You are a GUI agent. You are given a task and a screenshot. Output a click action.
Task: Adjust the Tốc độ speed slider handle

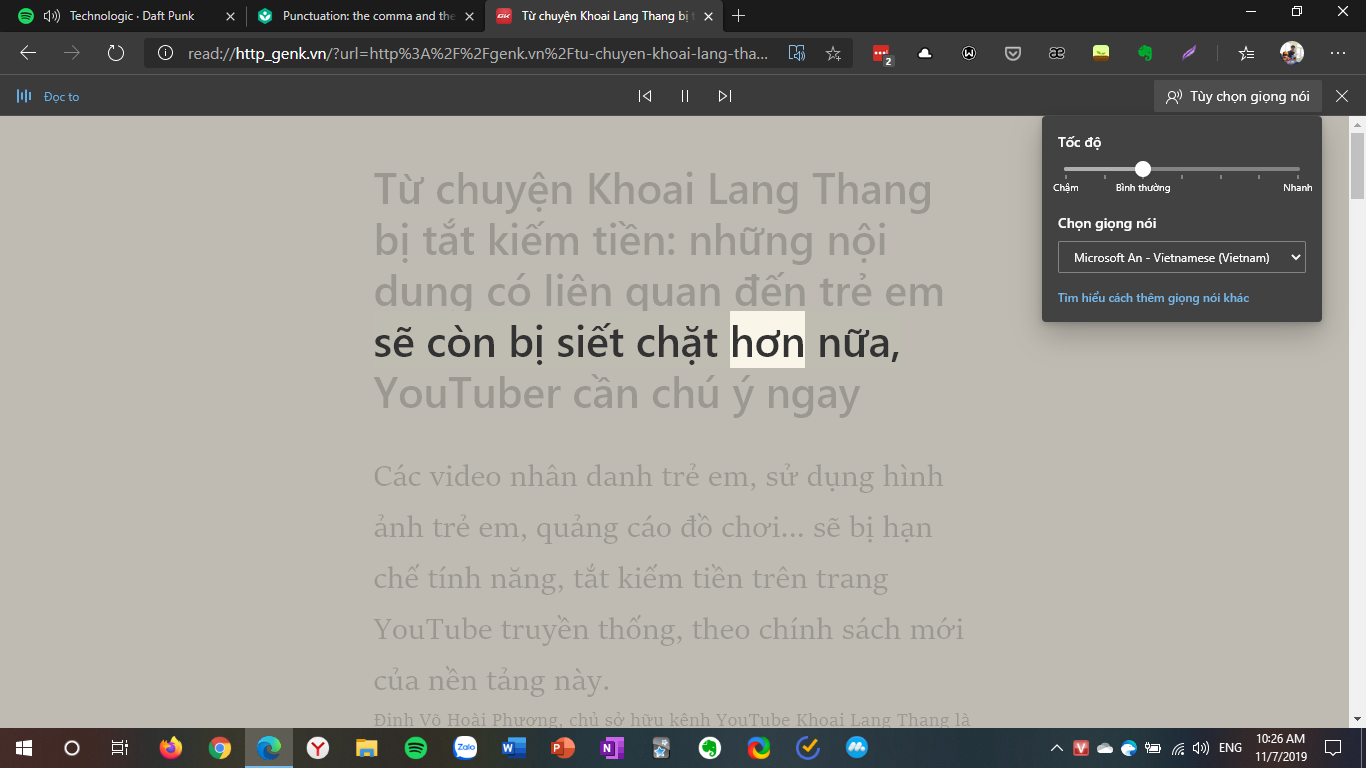tap(1143, 169)
